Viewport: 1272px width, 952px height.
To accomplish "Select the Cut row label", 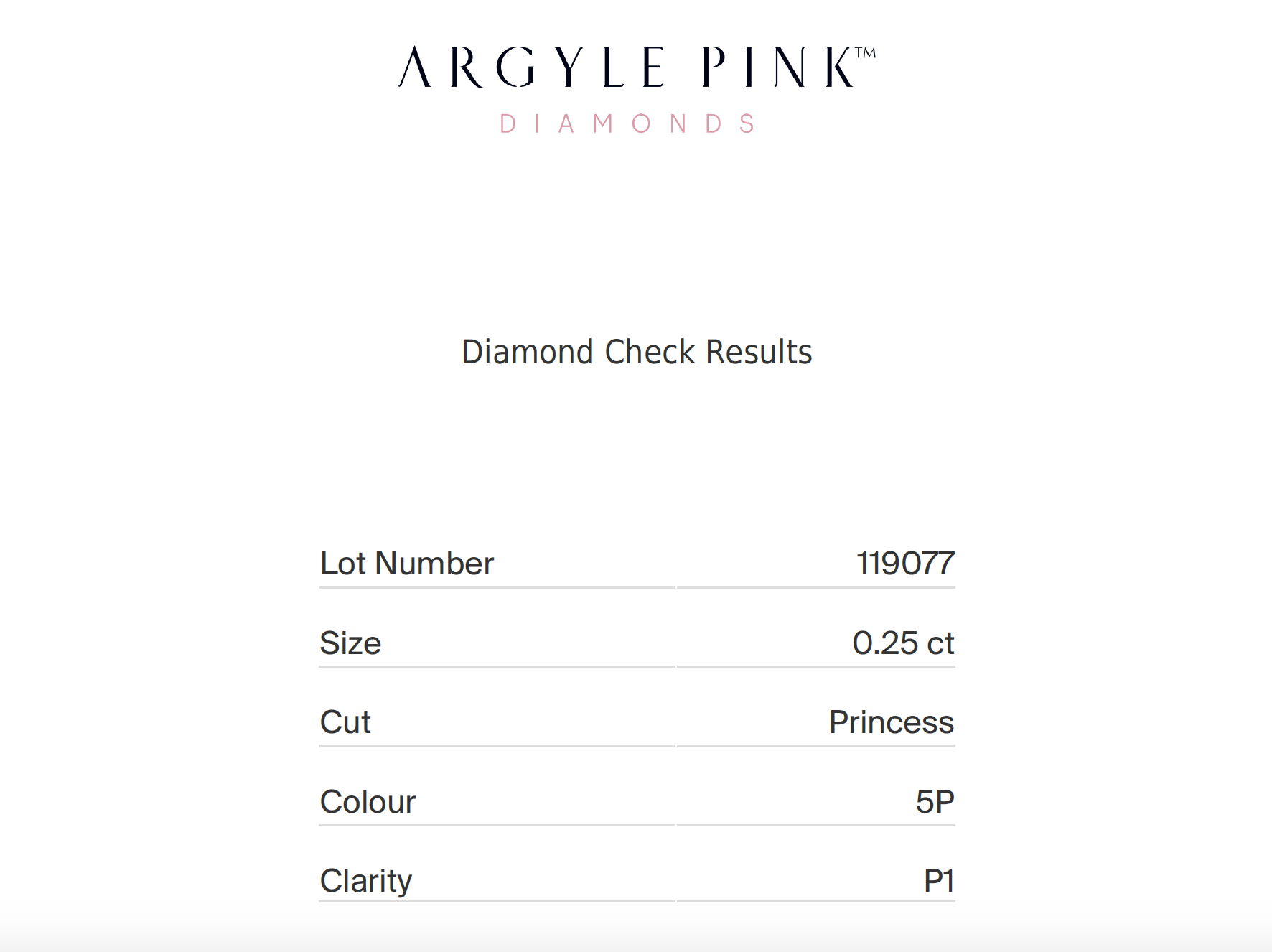I will [x=345, y=722].
